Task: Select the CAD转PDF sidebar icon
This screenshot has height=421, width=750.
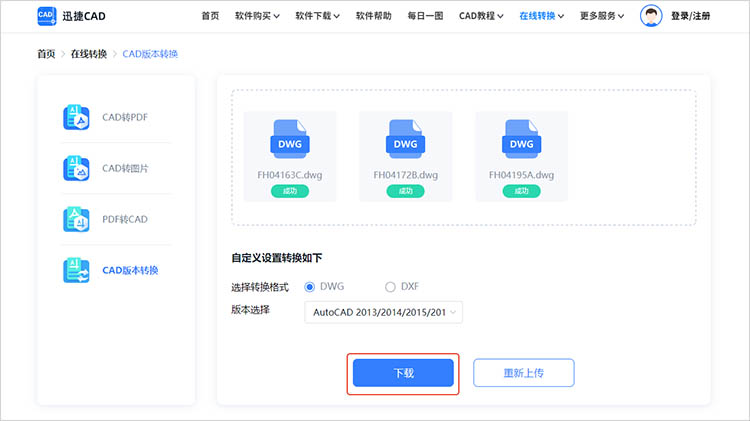Action: [x=76, y=117]
